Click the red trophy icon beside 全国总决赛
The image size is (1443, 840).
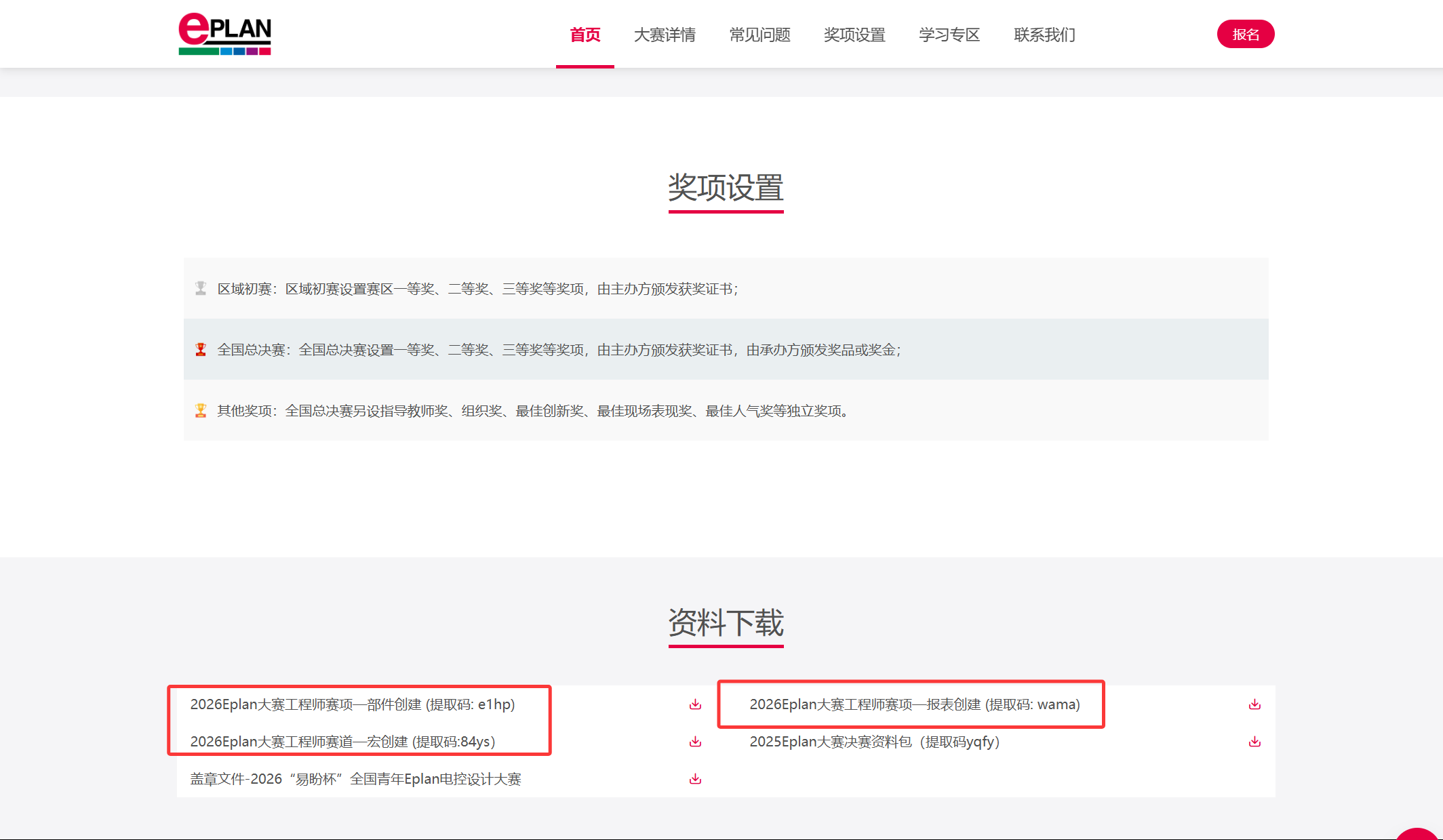[201, 349]
